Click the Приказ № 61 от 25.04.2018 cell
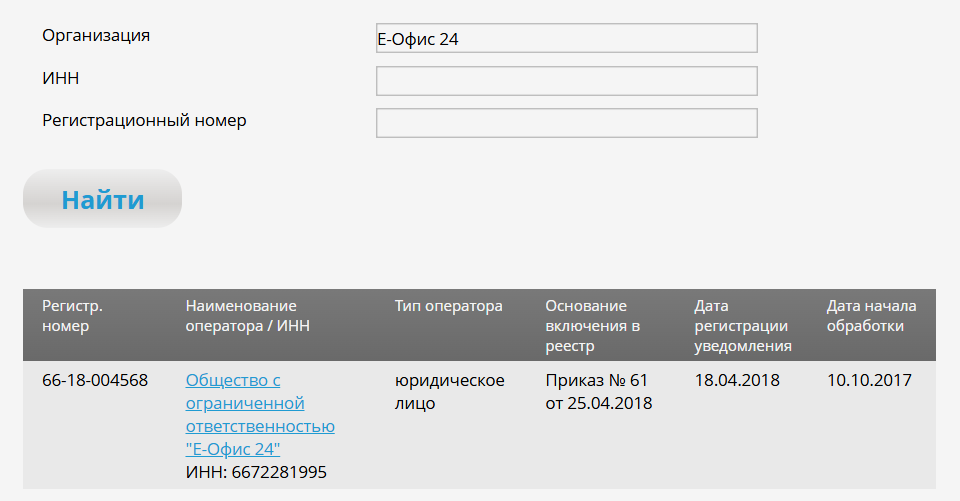The height and width of the screenshot is (501, 960). click(599, 392)
